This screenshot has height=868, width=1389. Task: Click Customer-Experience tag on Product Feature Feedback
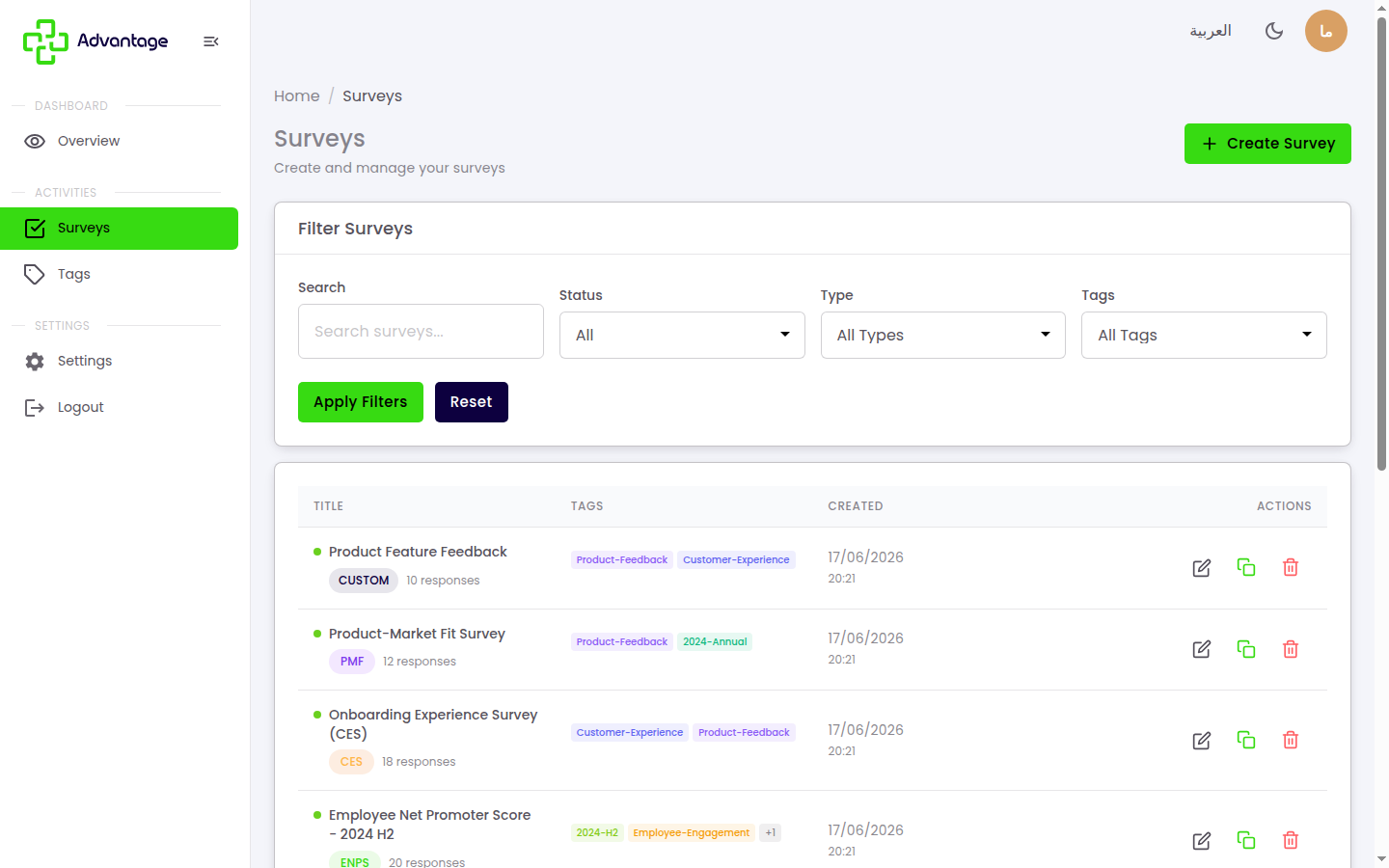click(x=736, y=559)
